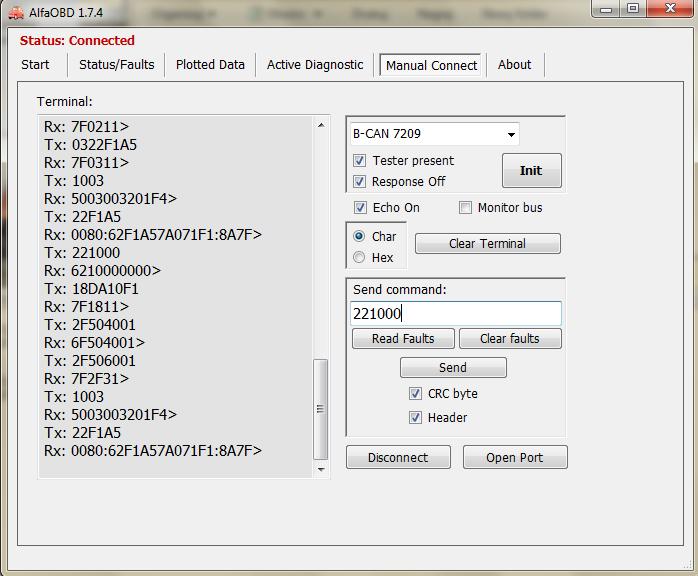
Task: Click terminal line 'Rx: 7F0211>'
Action: [x=86, y=127]
